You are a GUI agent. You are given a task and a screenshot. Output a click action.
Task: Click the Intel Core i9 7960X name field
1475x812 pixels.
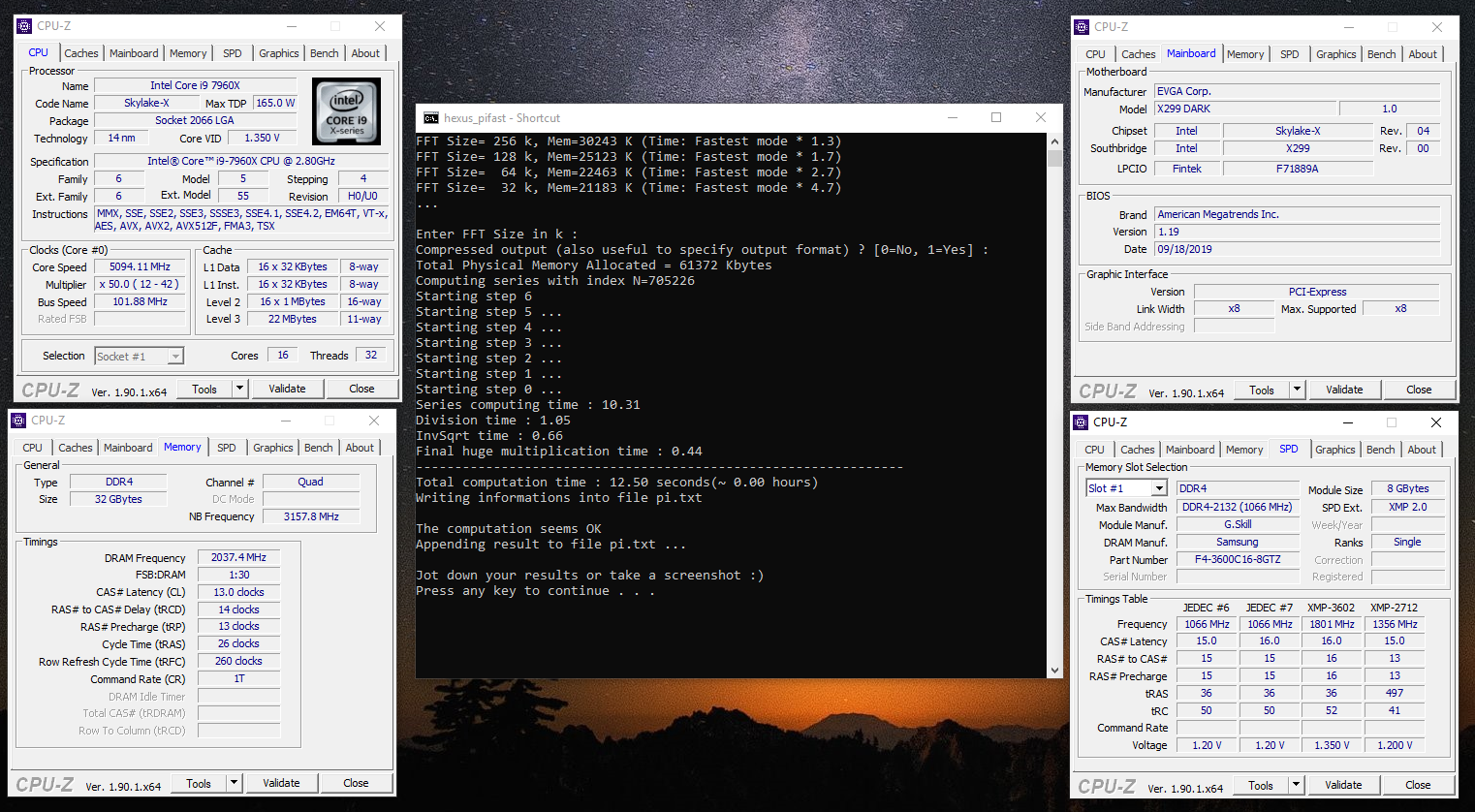pos(195,85)
